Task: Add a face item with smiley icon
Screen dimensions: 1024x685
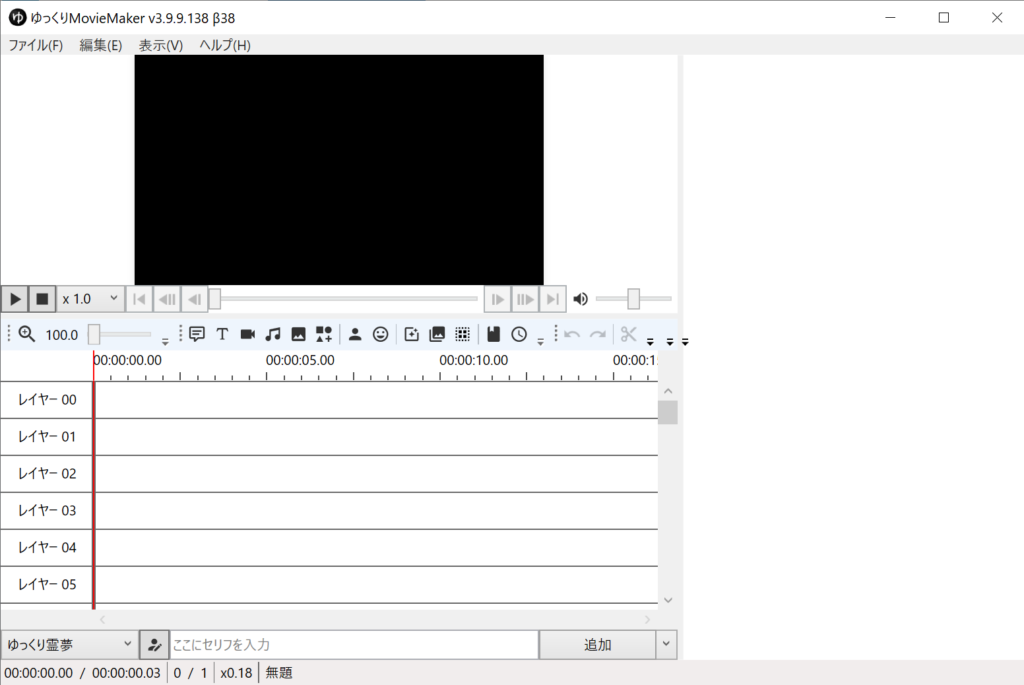Action: coord(381,334)
